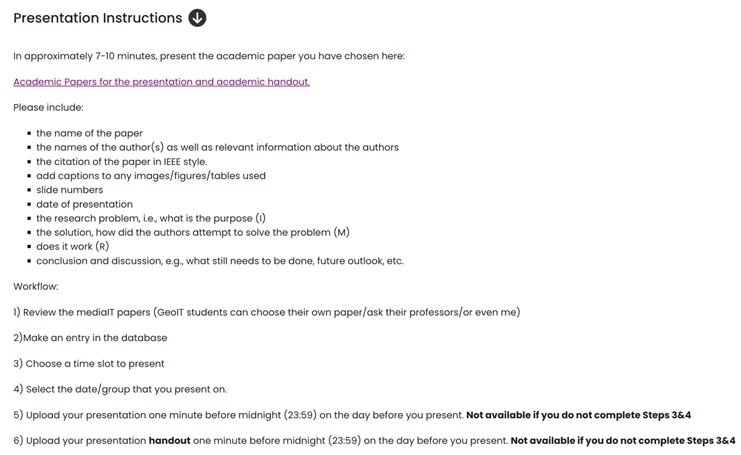741x455 pixels.
Task: Select the "the name of the paper" bullet
Action: (89, 133)
